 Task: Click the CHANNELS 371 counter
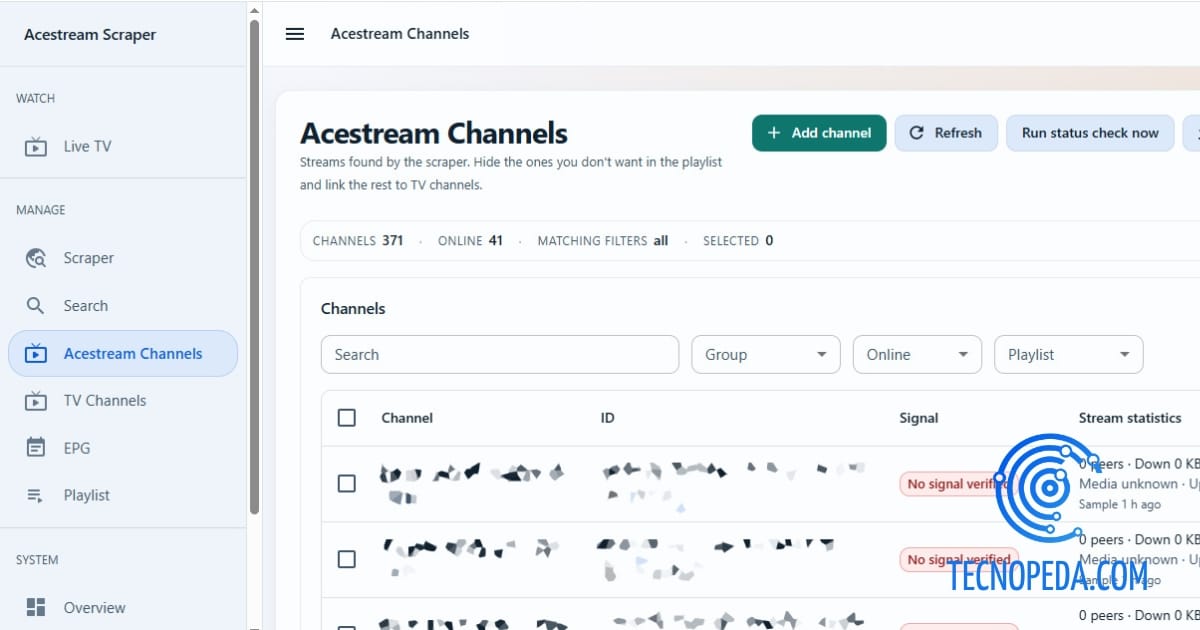[x=358, y=241]
